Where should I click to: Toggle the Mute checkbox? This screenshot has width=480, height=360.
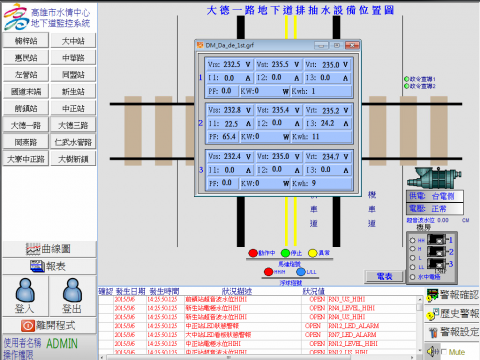(x=444, y=352)
